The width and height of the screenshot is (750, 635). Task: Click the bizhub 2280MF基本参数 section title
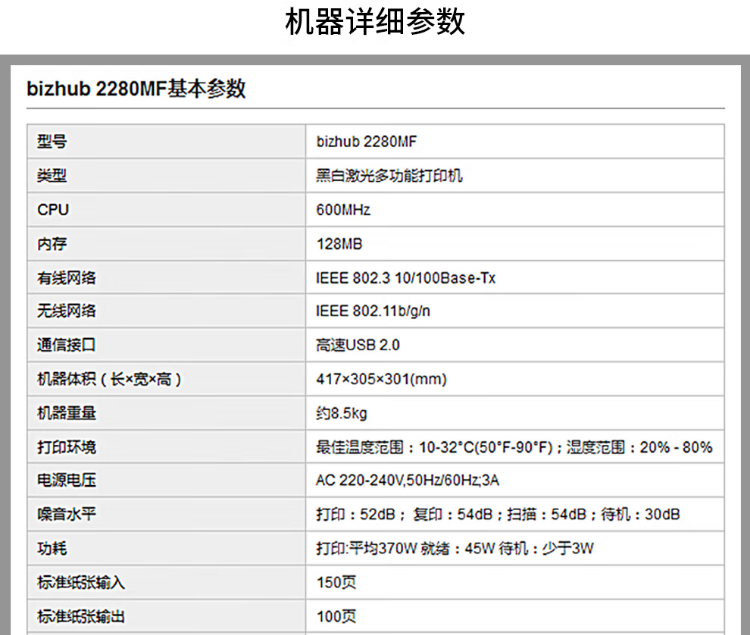pyautogui.click(x=136, y=89)
